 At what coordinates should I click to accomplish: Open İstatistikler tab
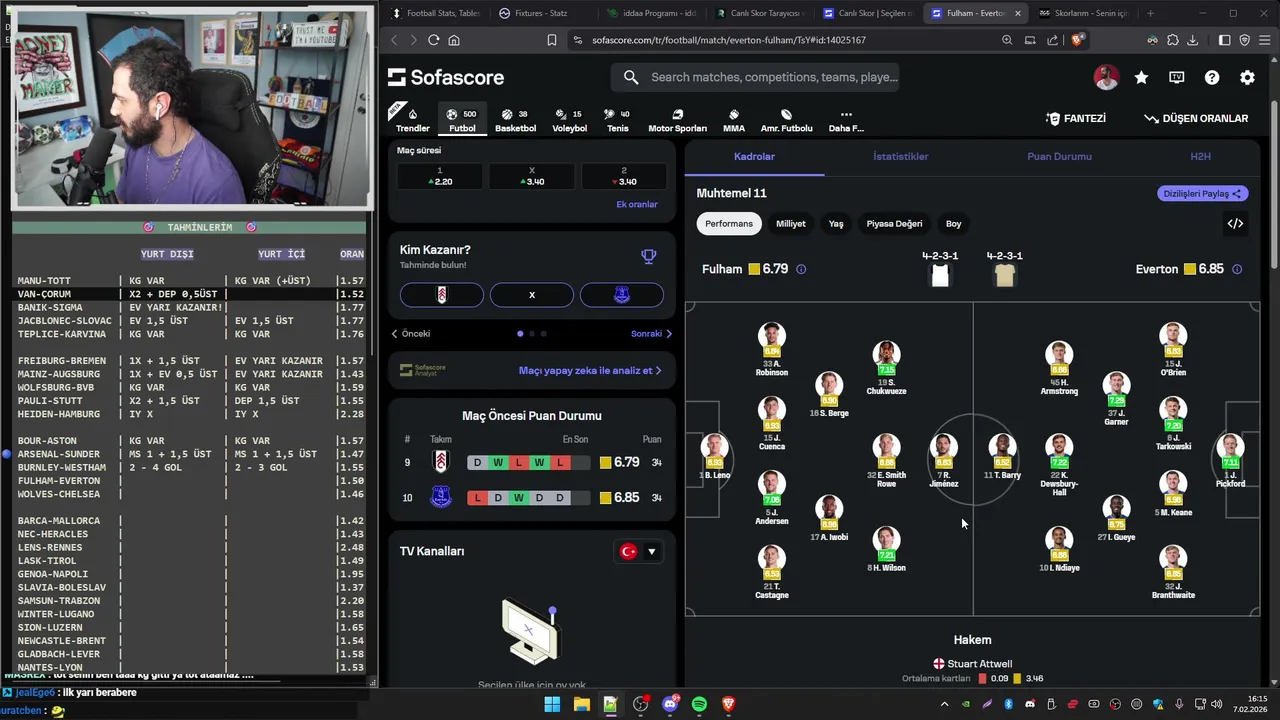(x=900, y=157)
